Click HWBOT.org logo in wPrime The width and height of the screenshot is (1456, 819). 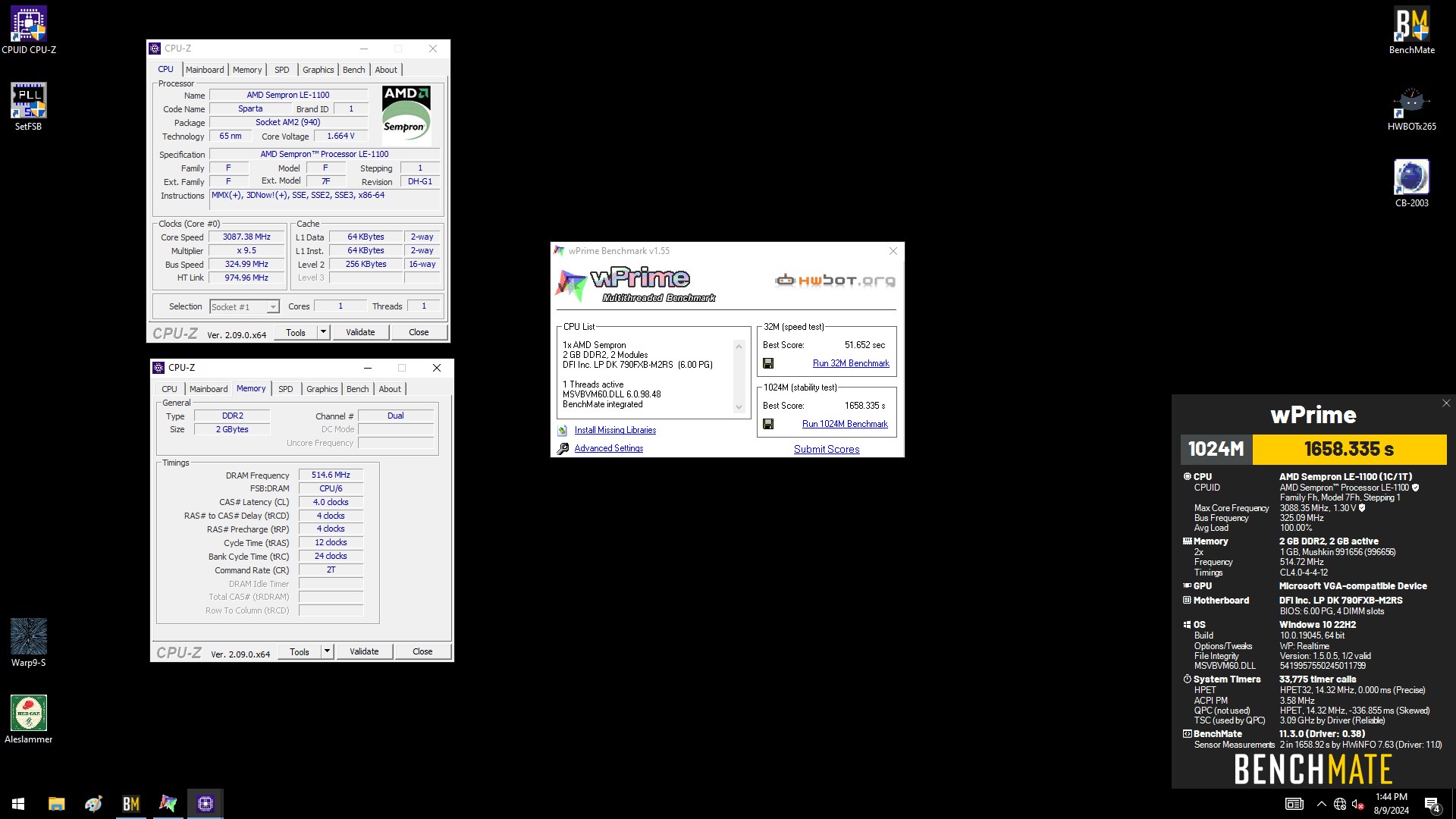(835, 281)
